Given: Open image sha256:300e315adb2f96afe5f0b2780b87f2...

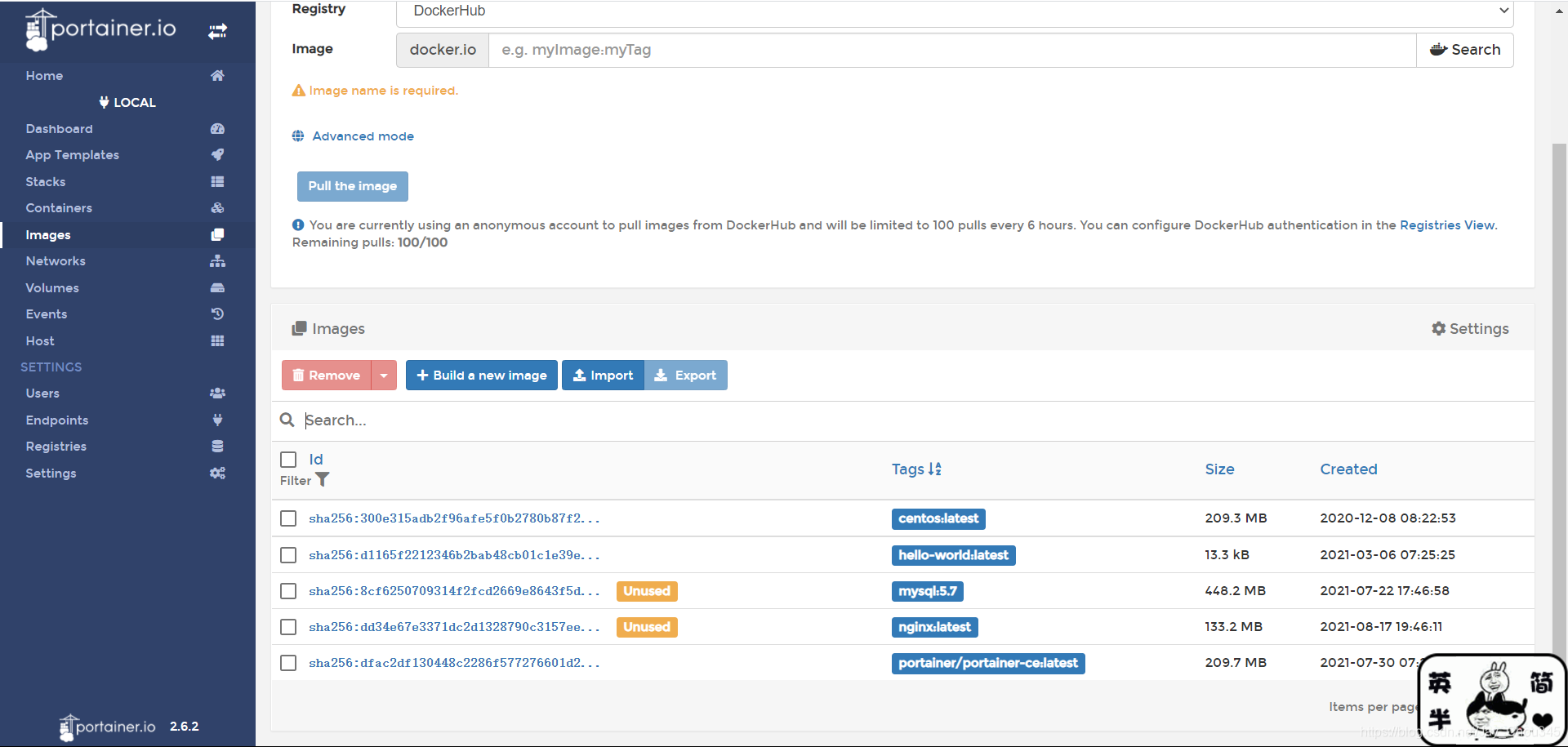Looking at the screenshot, I should point(454,518).
